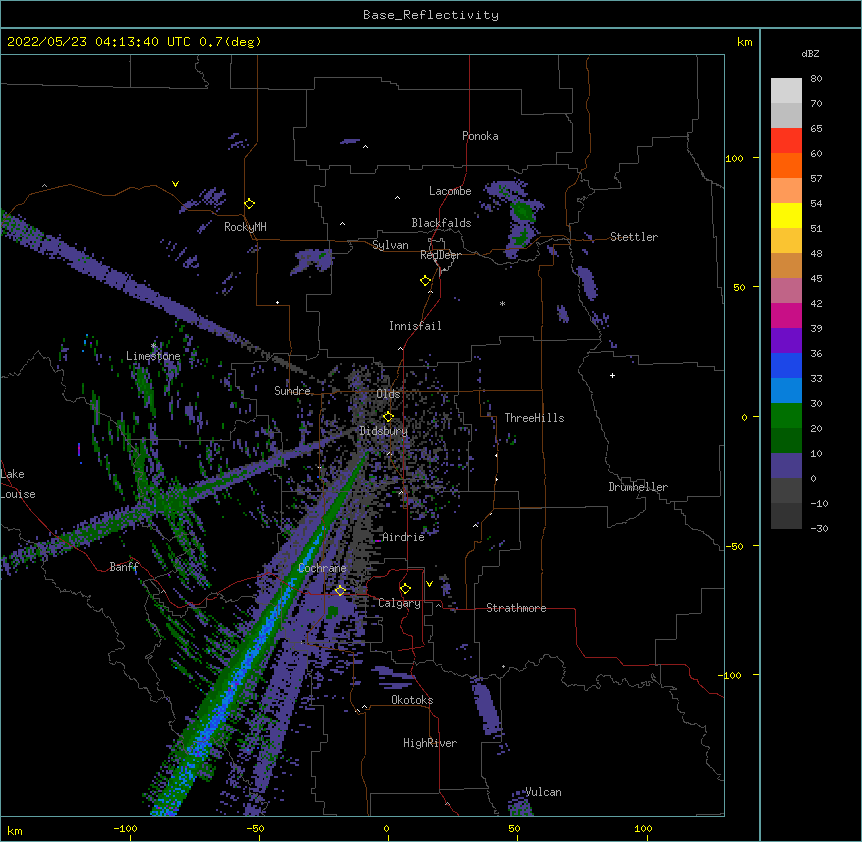
Task: Select the pink 45-42 dBZ legend swatch
Action: [786, 291]
